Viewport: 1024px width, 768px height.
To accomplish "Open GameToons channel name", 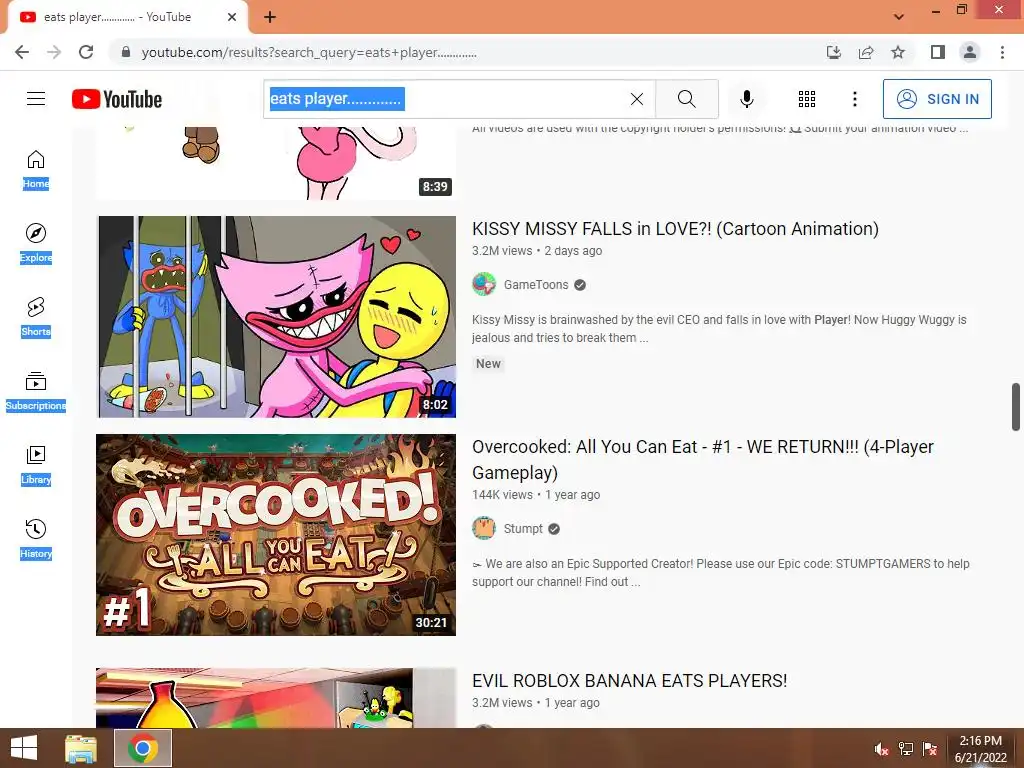I will (x=536, y=285).
